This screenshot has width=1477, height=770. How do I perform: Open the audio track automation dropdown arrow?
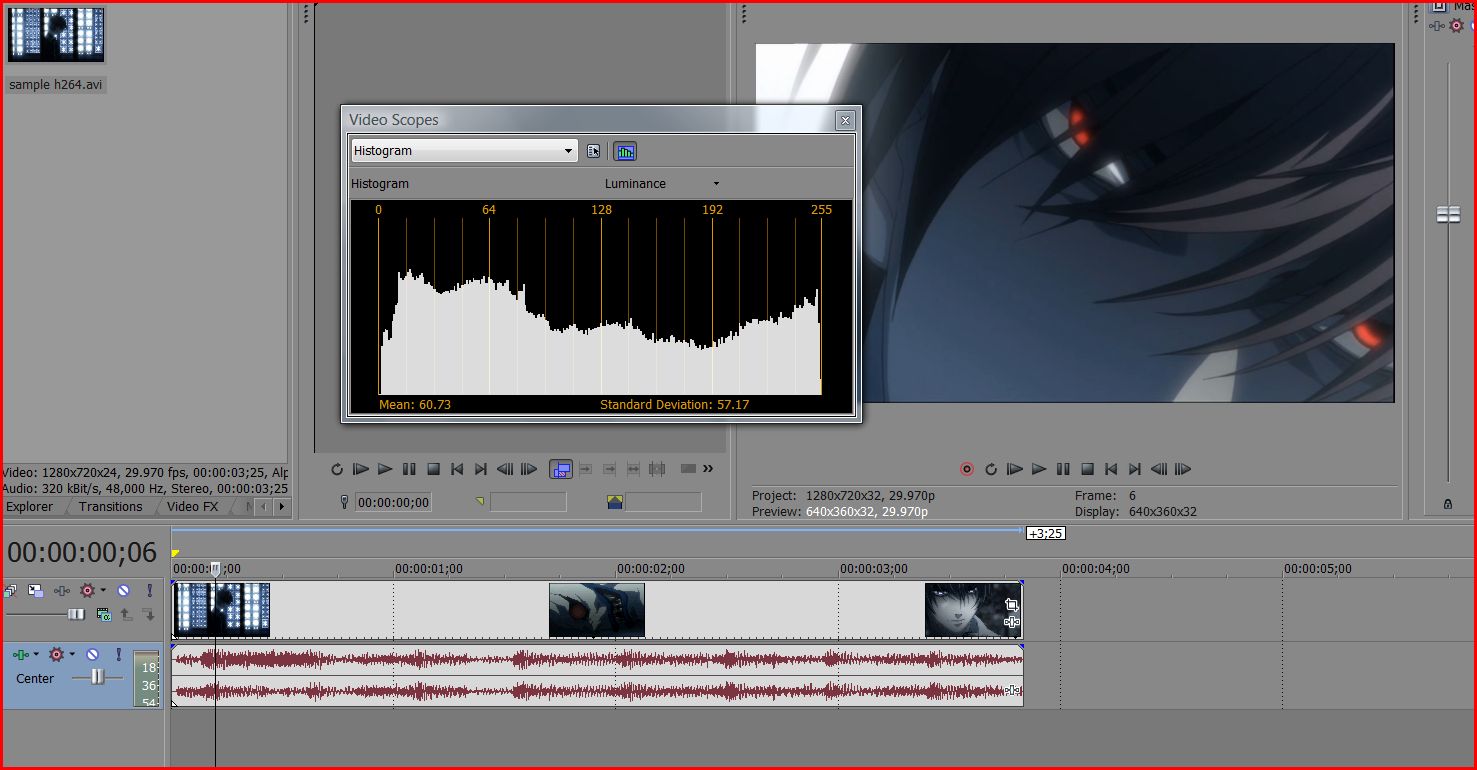72,654
